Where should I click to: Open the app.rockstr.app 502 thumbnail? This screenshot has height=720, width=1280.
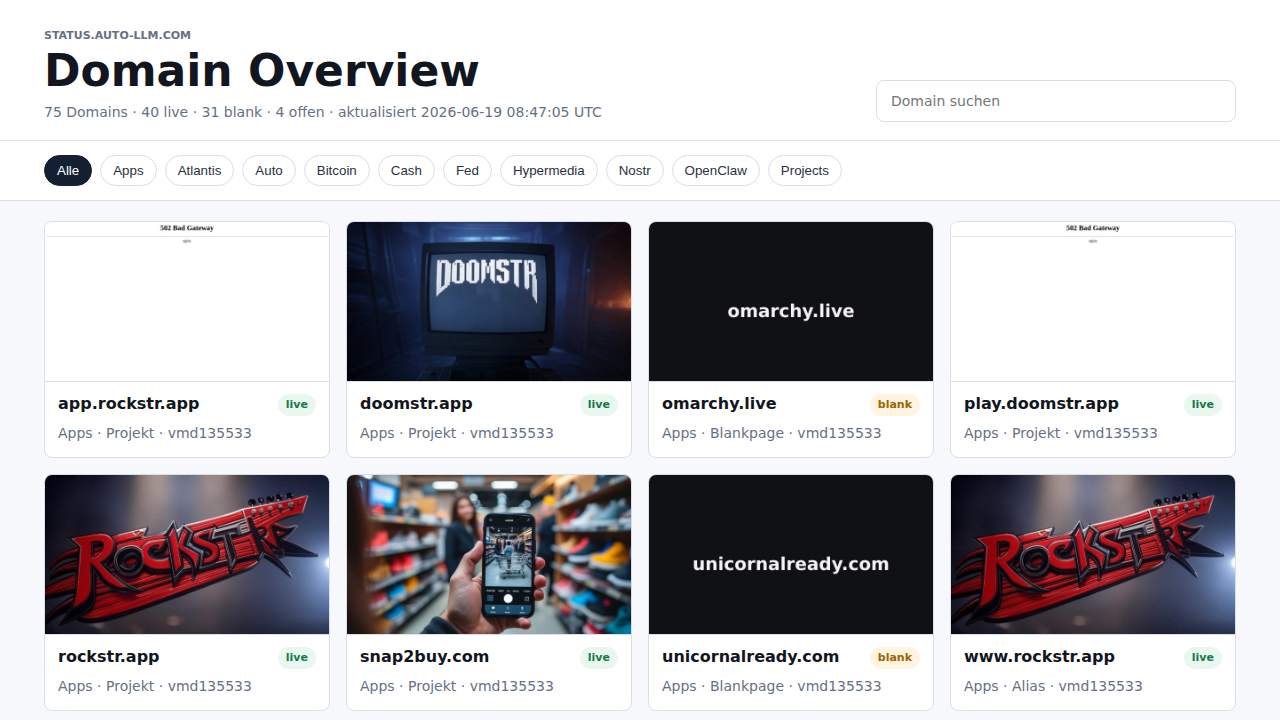[187, 301]
